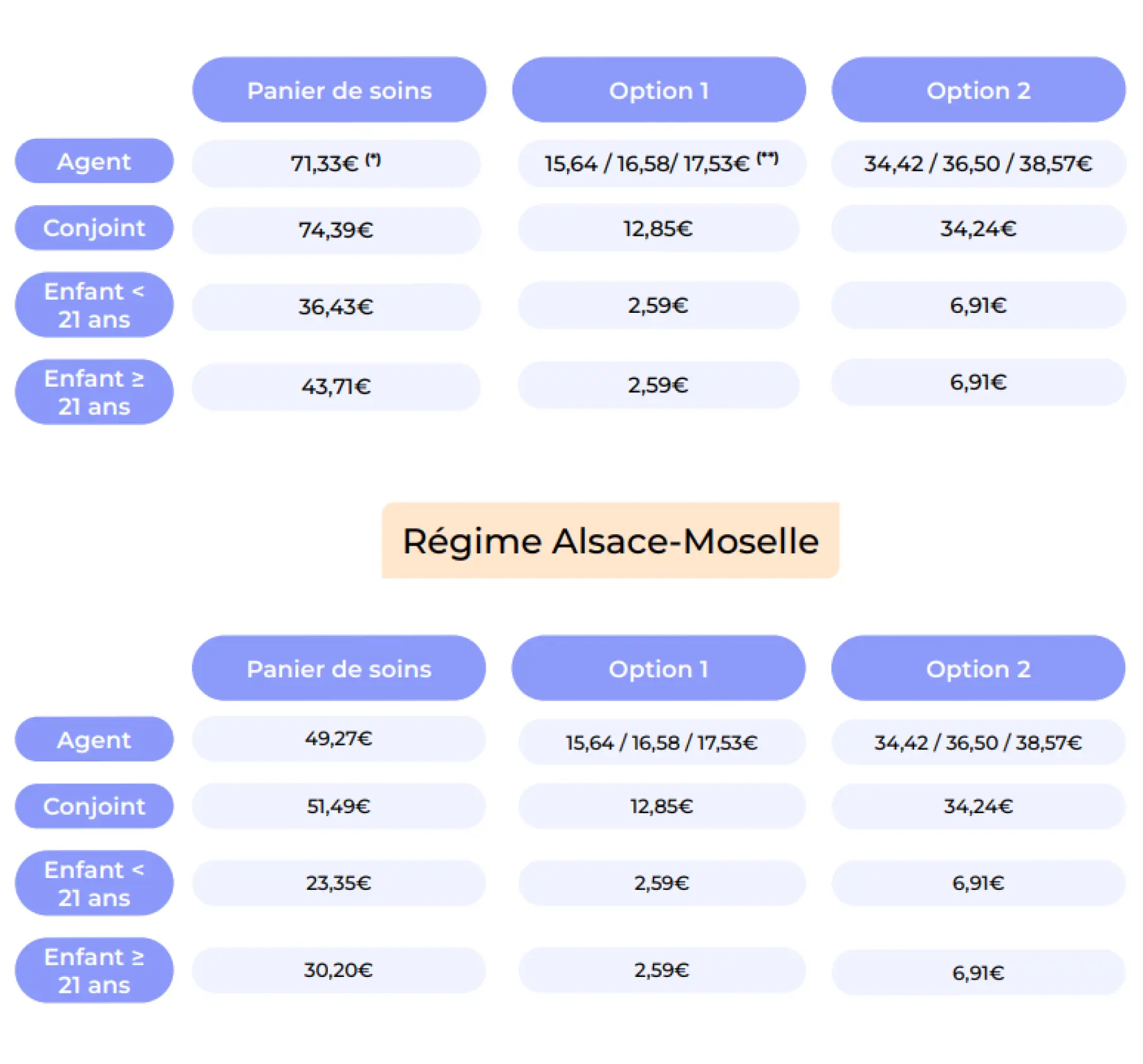Click the 51,49€ conjoint price cell
The width and height of the screenshot is (1143, 1064).
point(339,806)
